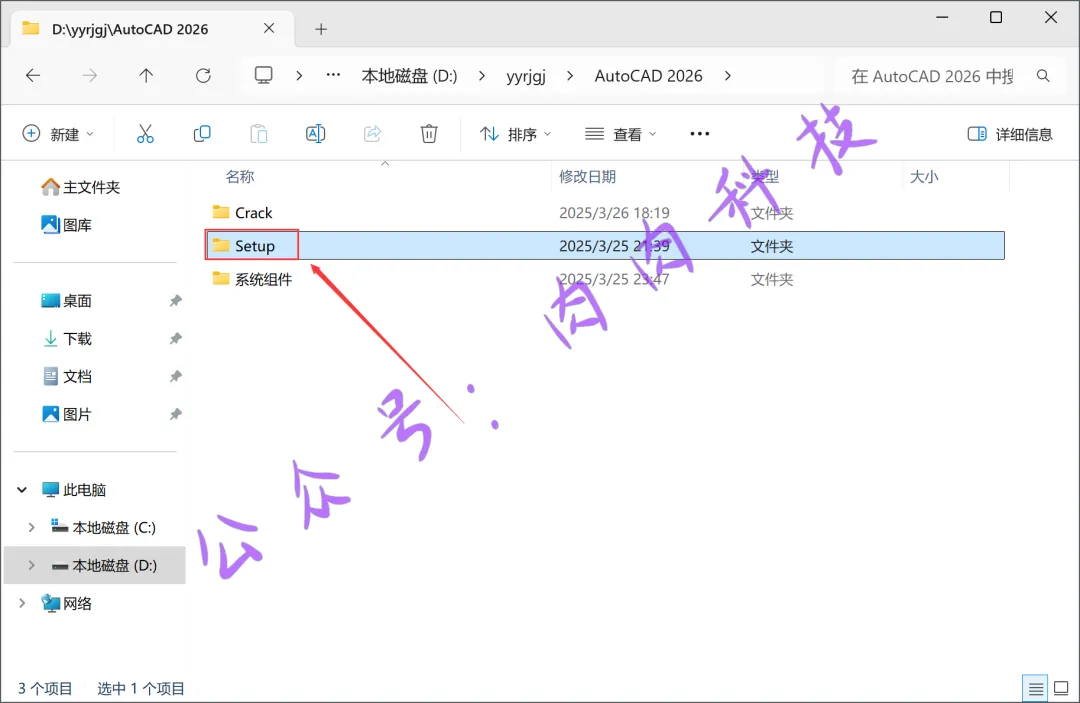Viewport: 1080px width, 703px height.
Task: Toggle the 详细信息 details pane
Action: (x=1010, y=134)
